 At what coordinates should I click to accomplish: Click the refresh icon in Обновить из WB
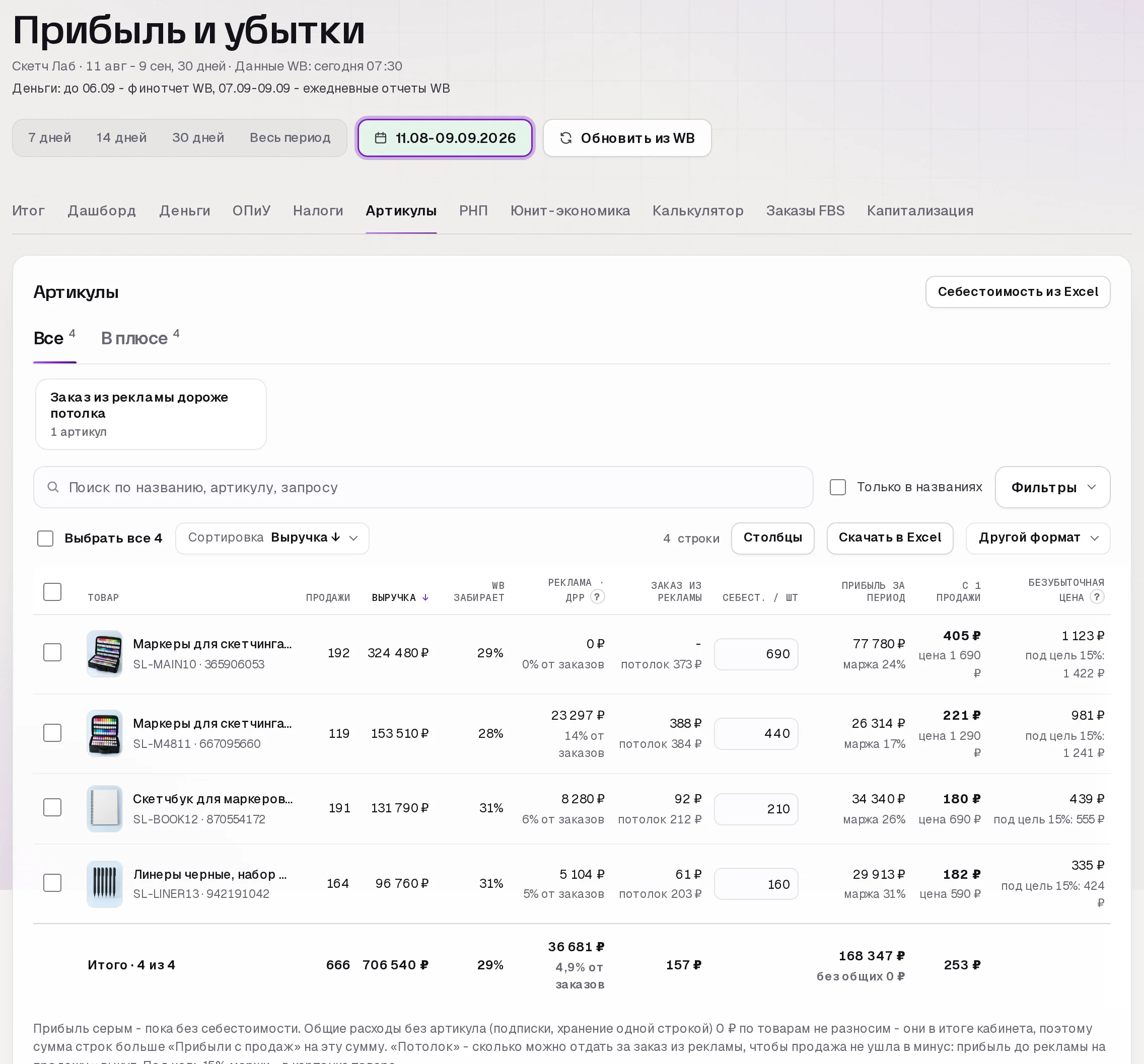point(565,138)
